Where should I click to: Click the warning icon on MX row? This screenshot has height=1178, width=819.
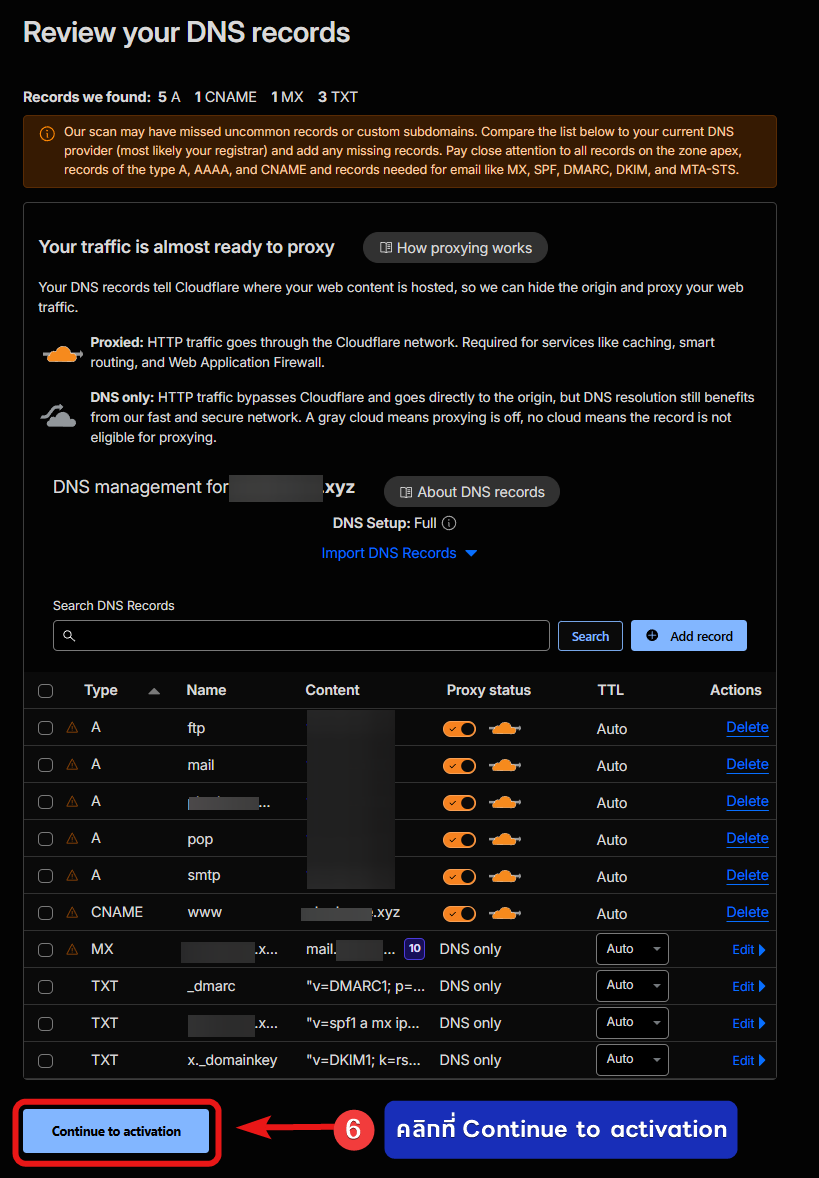click(x=72, y=949)
